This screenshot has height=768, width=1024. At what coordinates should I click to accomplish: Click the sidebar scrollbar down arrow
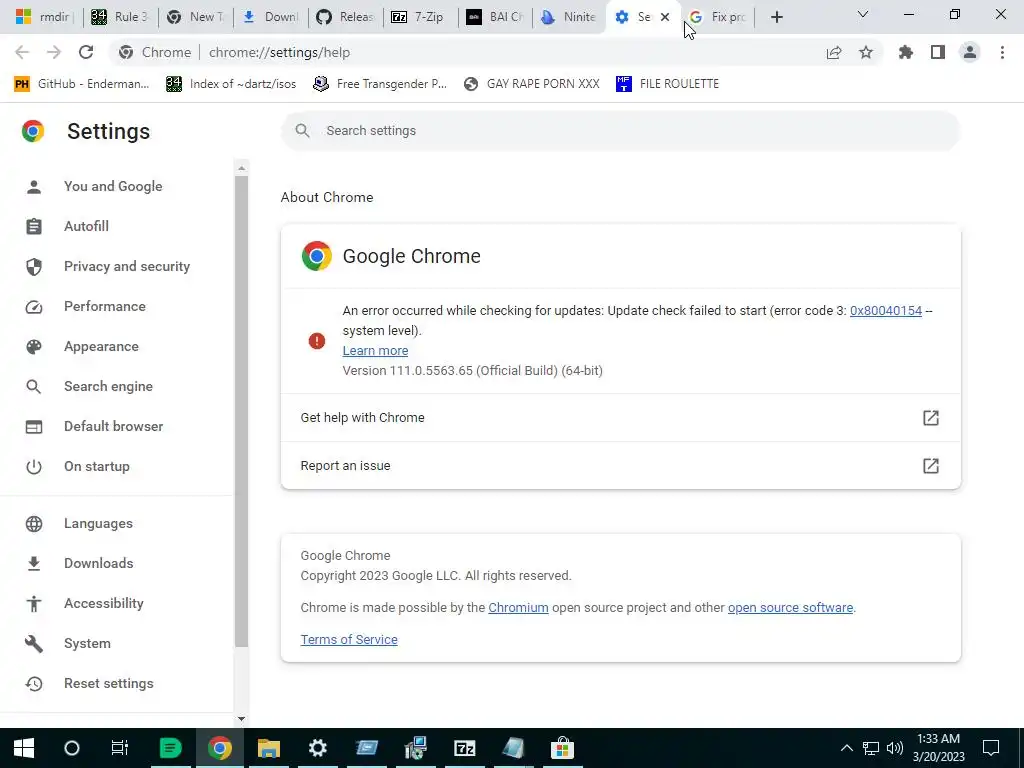(x=241, y=719)
